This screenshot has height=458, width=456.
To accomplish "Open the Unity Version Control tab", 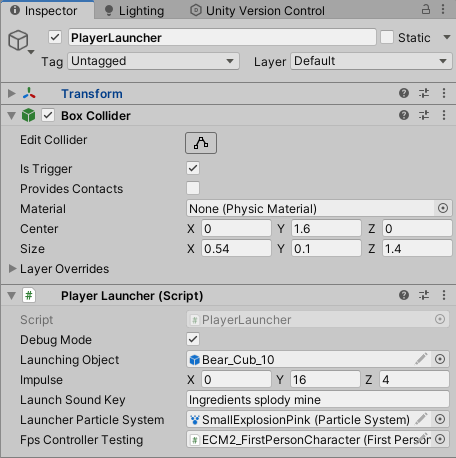I will click(257, 11).
